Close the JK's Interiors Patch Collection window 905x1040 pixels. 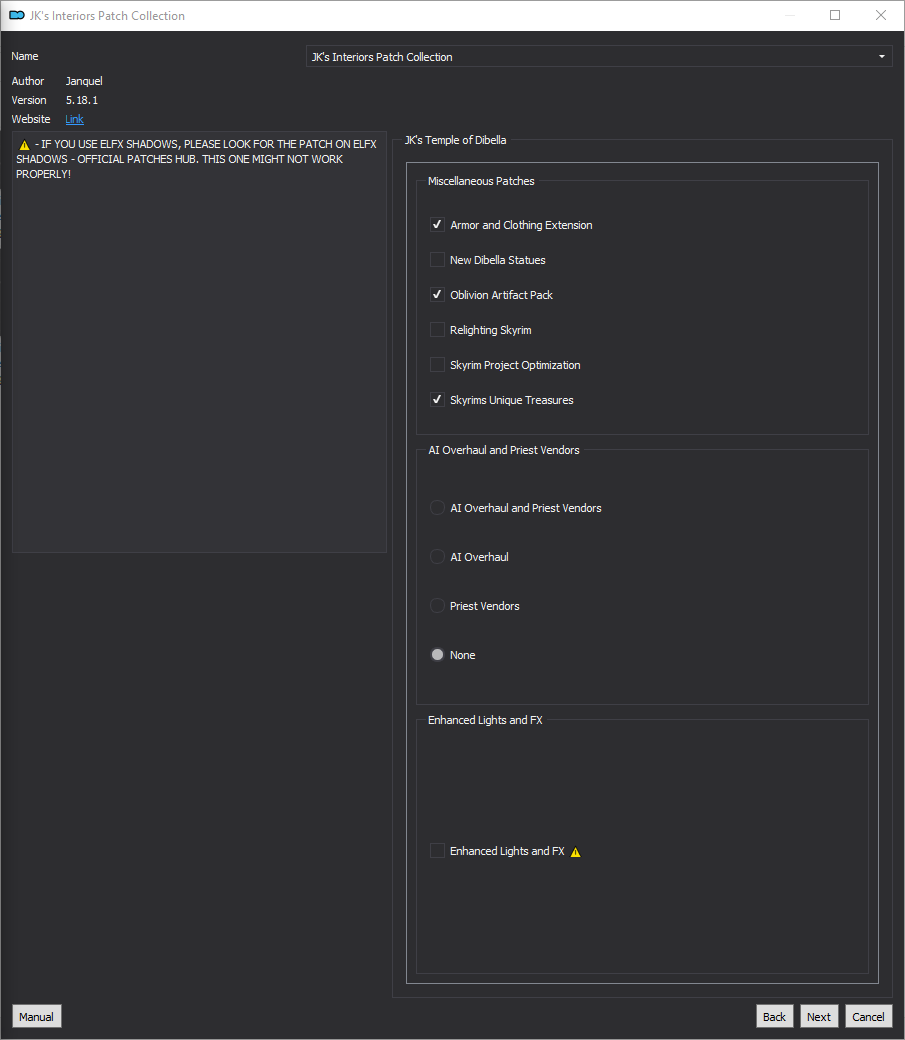pyautogui.click(x=881, y=15)
